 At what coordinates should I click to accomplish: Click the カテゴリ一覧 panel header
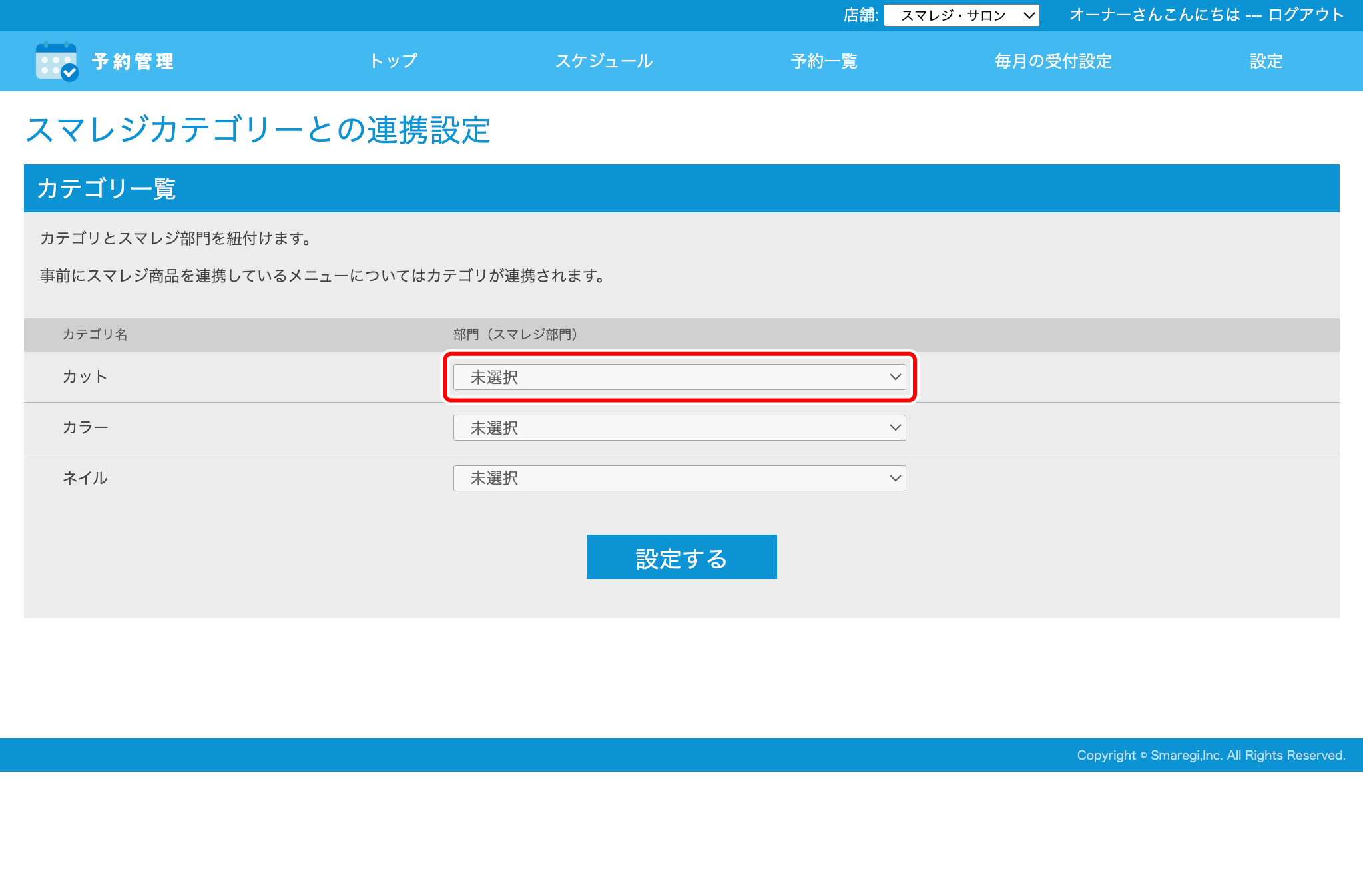click(x=108, y=188)
